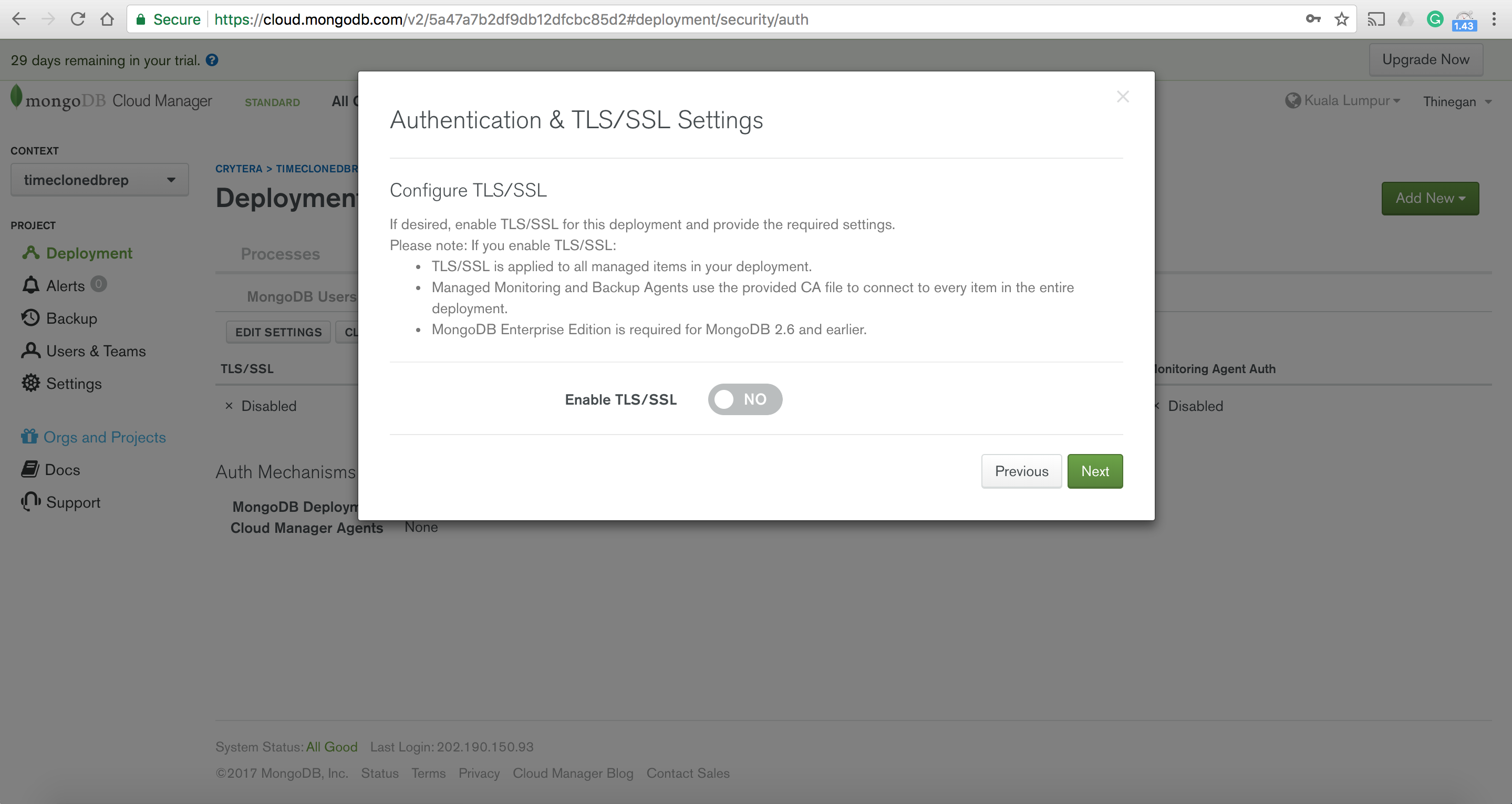Toggle the Enable TLS/SSL switch
This screenshot has height=804, width=1512.
click(745, 399)
